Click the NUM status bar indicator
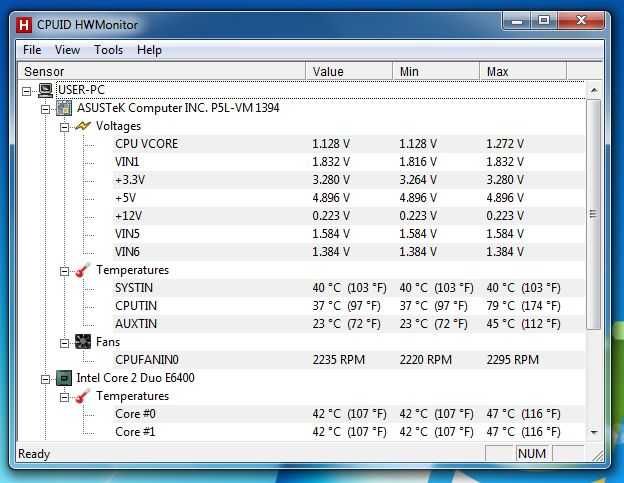Screen dimensions: 624x483 tap(532, 454)
